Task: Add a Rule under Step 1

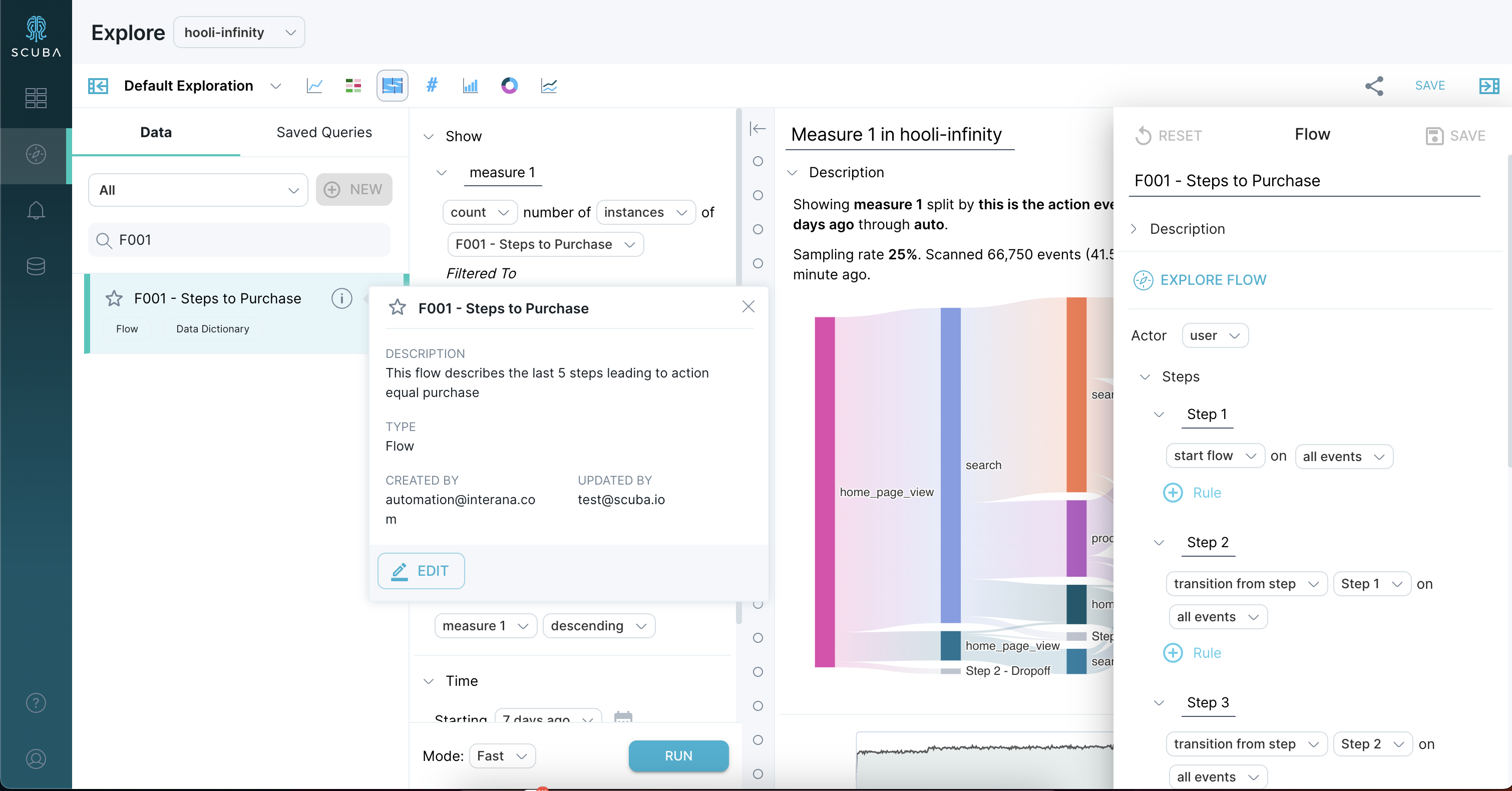Action: pyautogui.click(x=1192, y=493)
